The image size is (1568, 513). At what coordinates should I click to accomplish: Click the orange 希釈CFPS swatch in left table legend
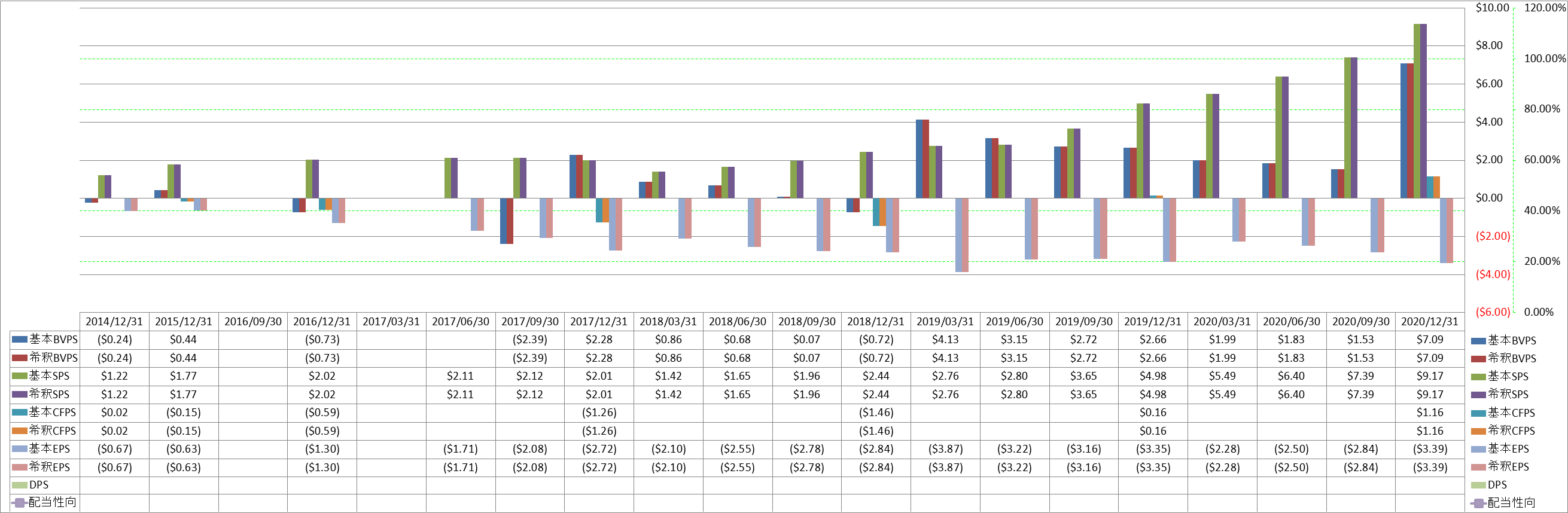20,431
